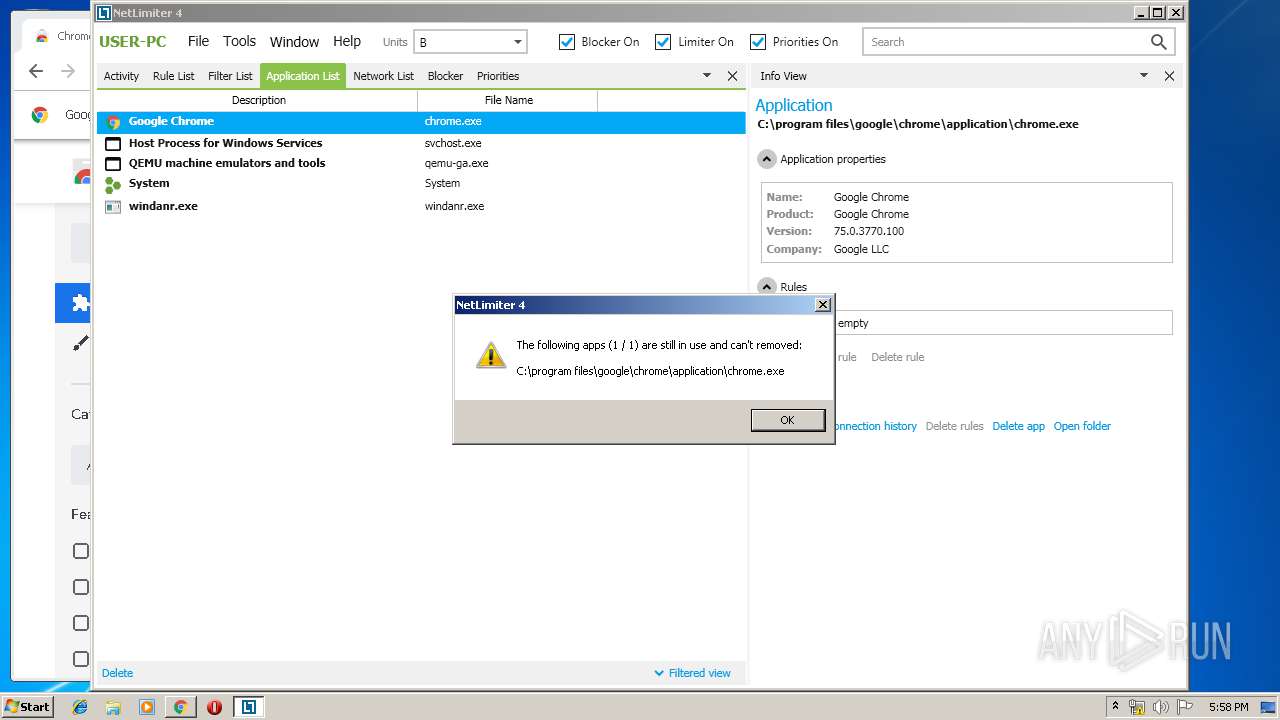Sort by the Description column header
Screen dimensions: 1280x720
(258, 100)
